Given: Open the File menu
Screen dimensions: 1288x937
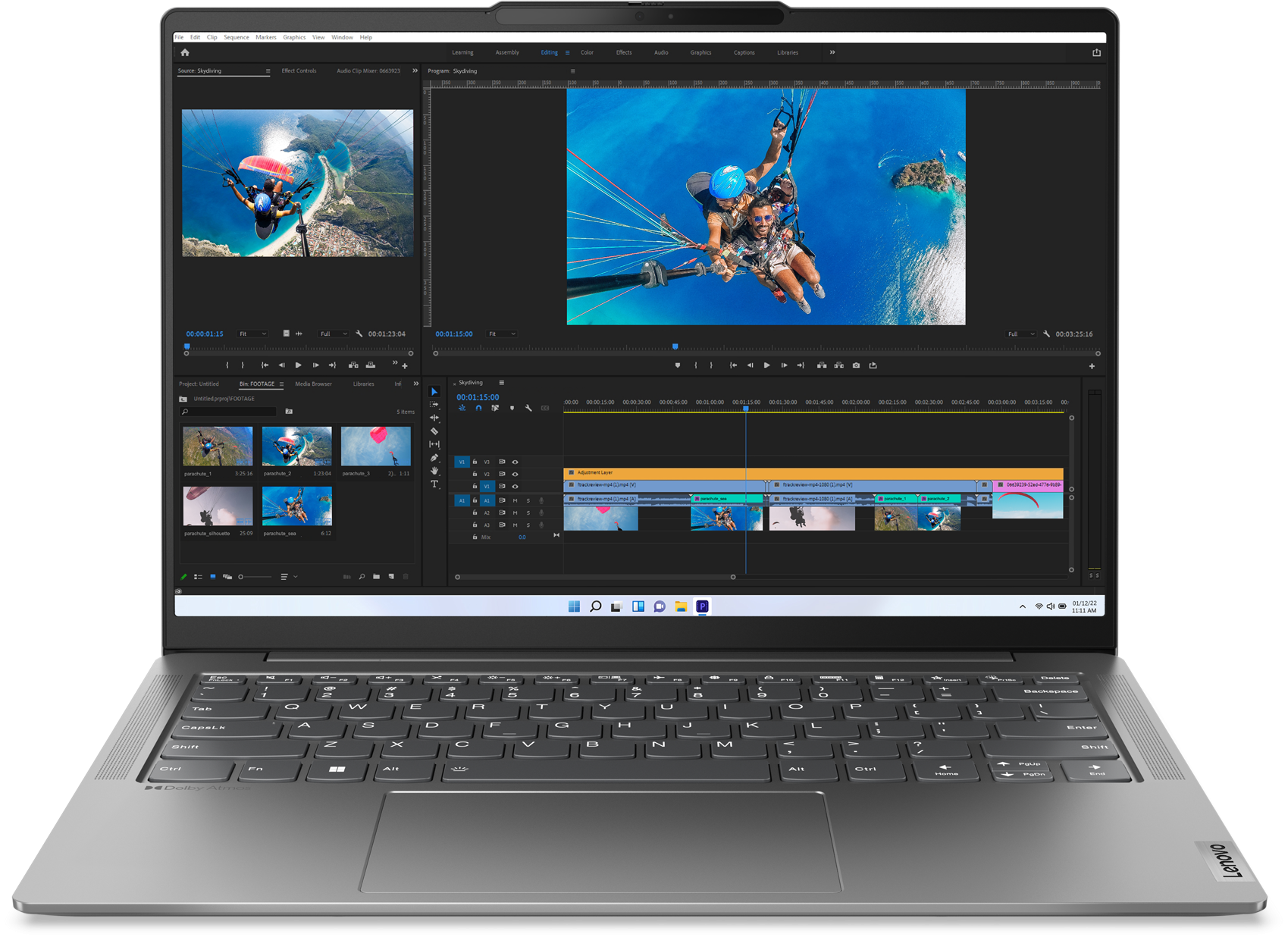Looking at the screenshot, I should [179, 37].
